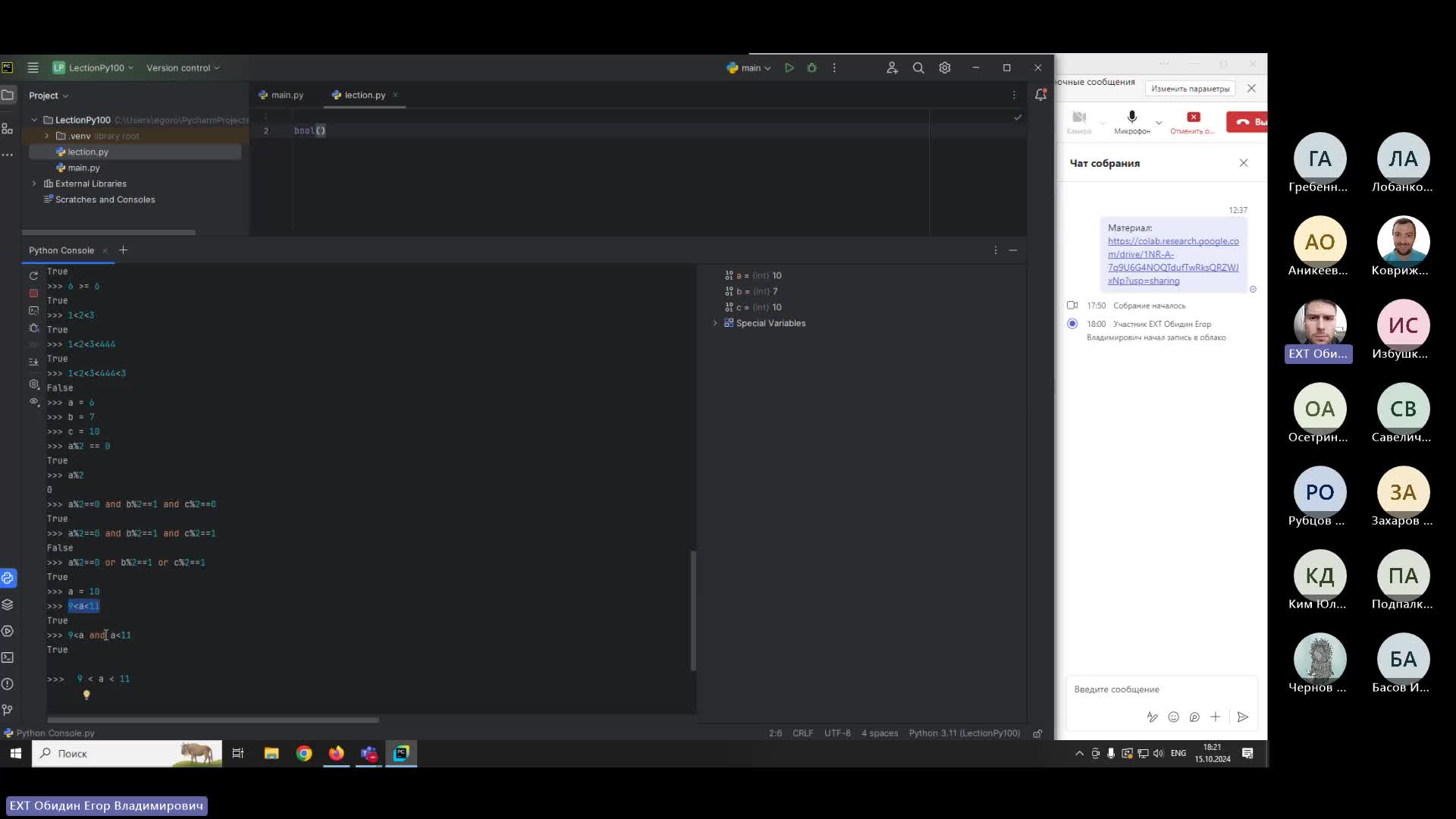The width and height of the screenshot is (1456, 819).
Task: Open Python Console tool window button
Action: 8,578
